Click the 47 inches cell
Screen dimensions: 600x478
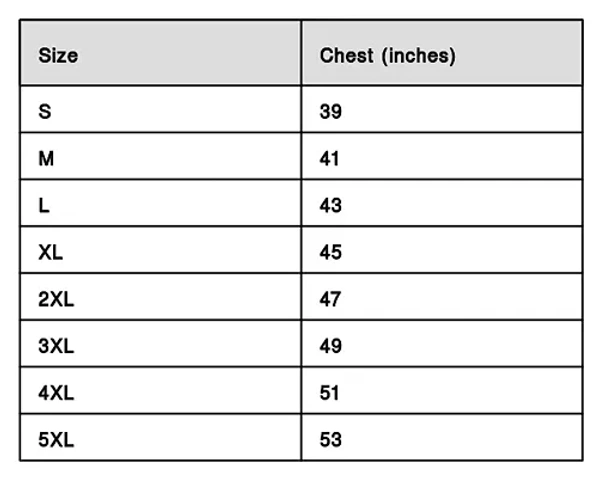pos(331,299)
